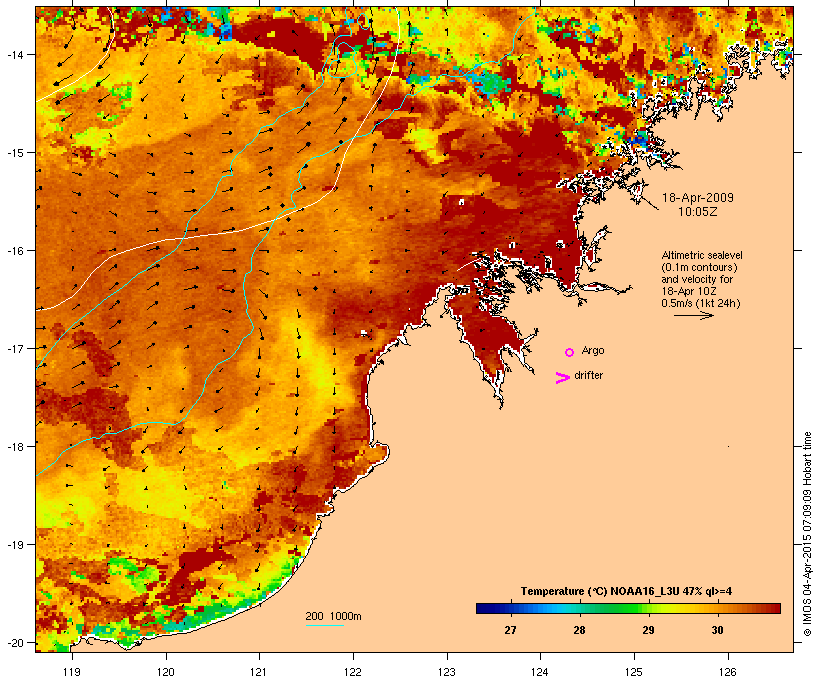This screenshot has width=820, height=680.
Task: Click the '18-Apr-2009' date label
Action: (x=698, y=198)
